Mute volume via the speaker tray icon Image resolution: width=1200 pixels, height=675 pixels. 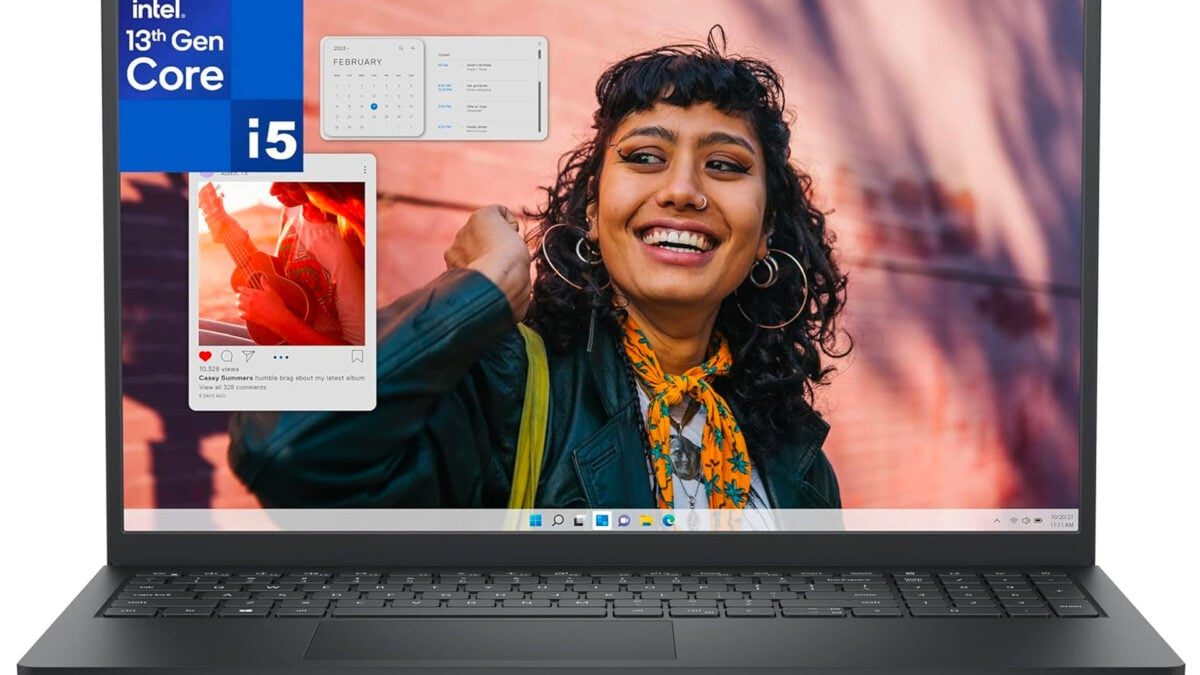(1025, 520)
